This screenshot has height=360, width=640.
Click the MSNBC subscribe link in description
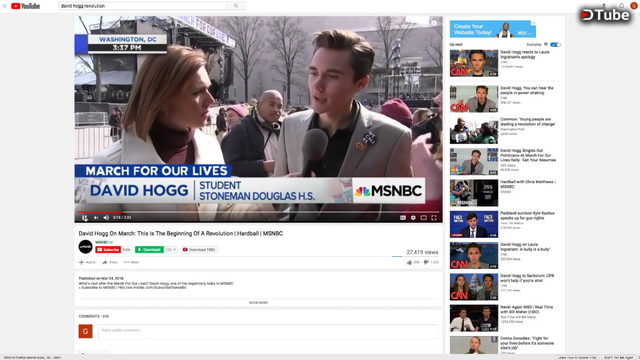pos(152,288)
